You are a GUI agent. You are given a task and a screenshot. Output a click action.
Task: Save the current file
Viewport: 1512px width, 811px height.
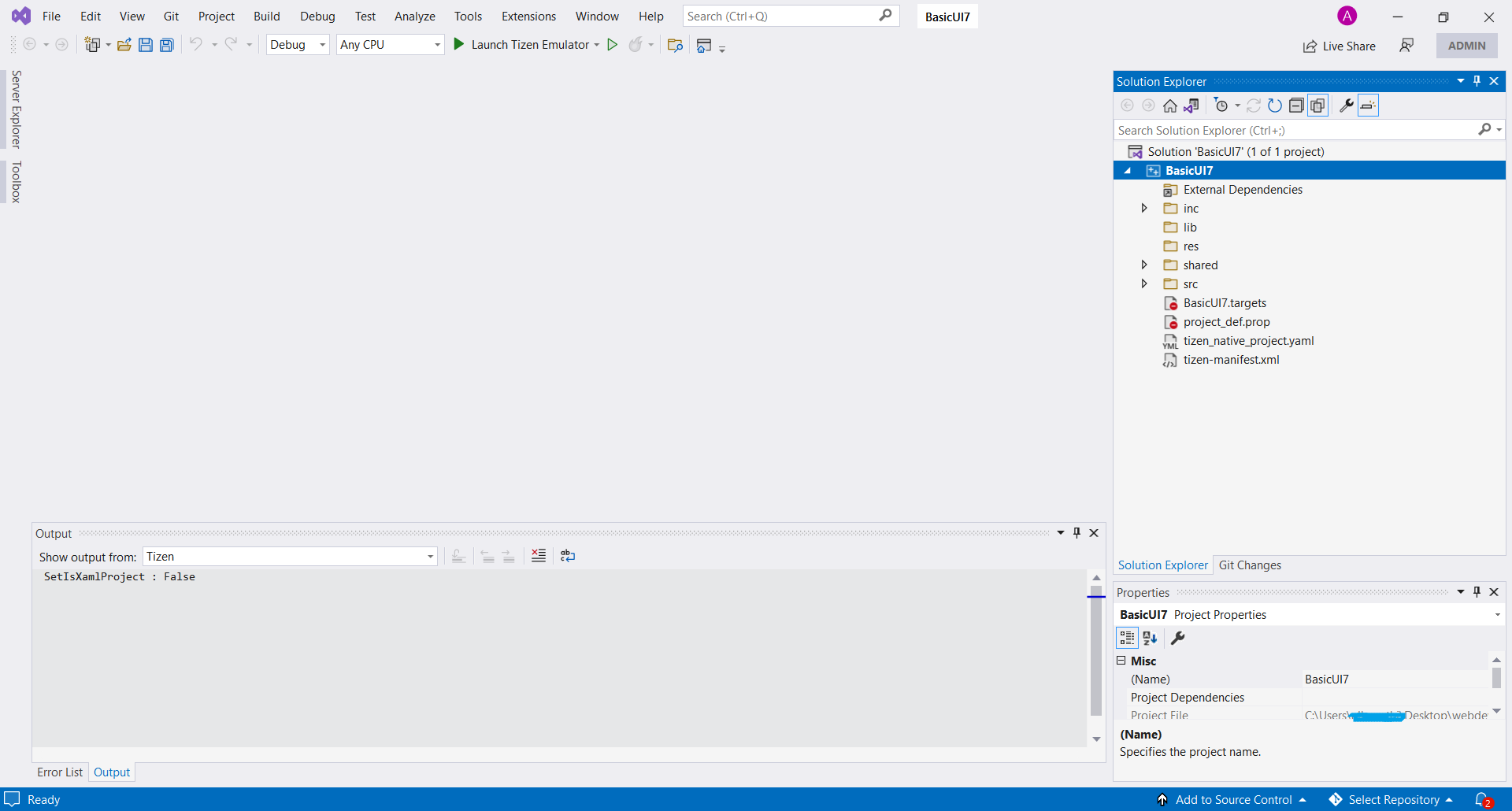click(146, 45)
